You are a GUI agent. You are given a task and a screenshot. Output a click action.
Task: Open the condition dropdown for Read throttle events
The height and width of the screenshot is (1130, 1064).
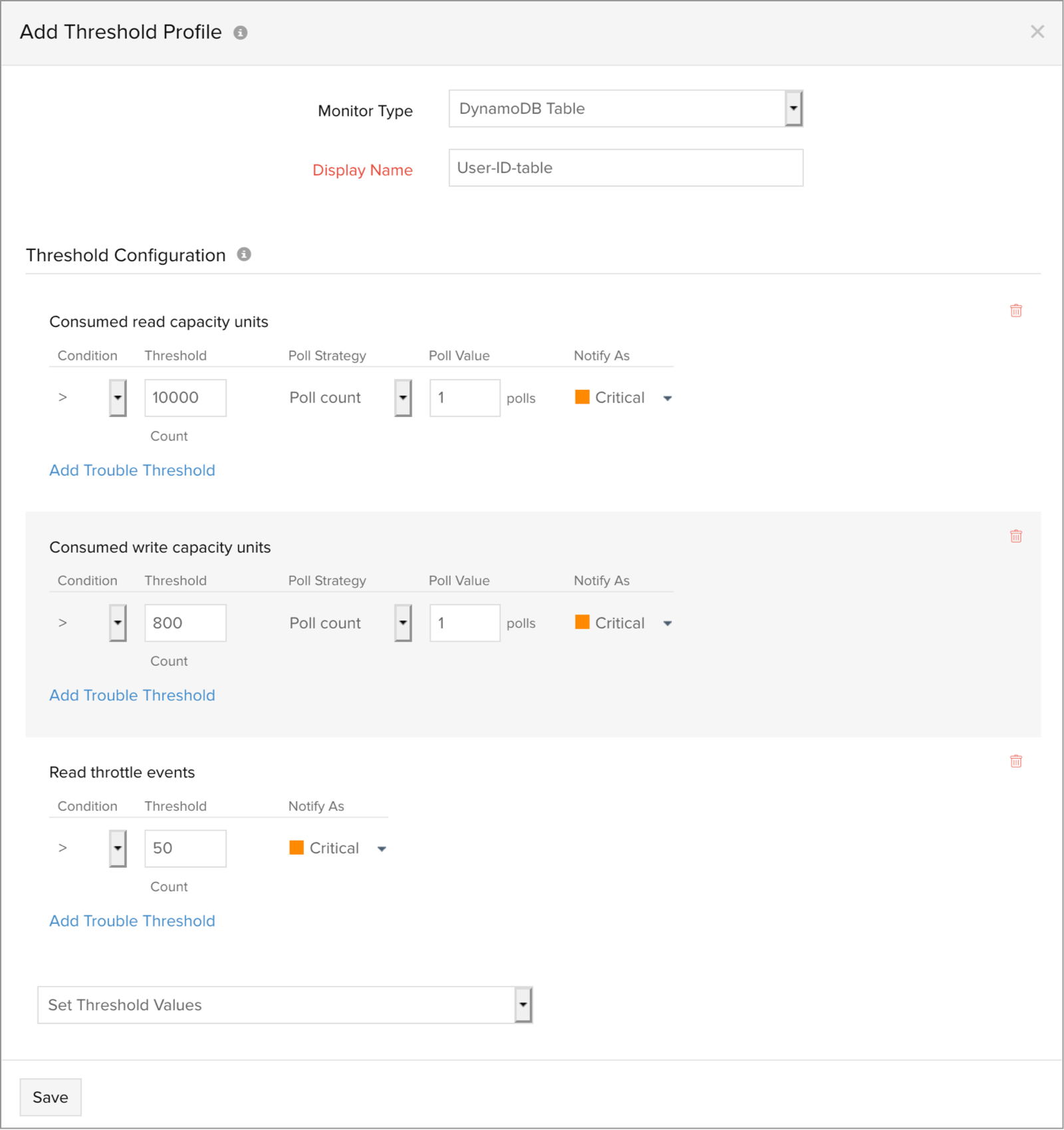[117, 848]
